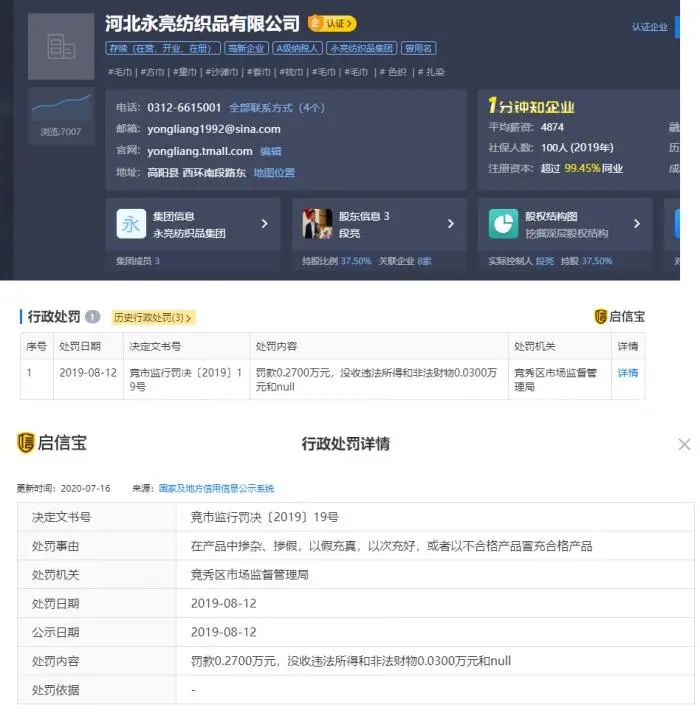This screenshot has height=719, width=700.
Task: Click the 认证企业 link
Action: 650,27
